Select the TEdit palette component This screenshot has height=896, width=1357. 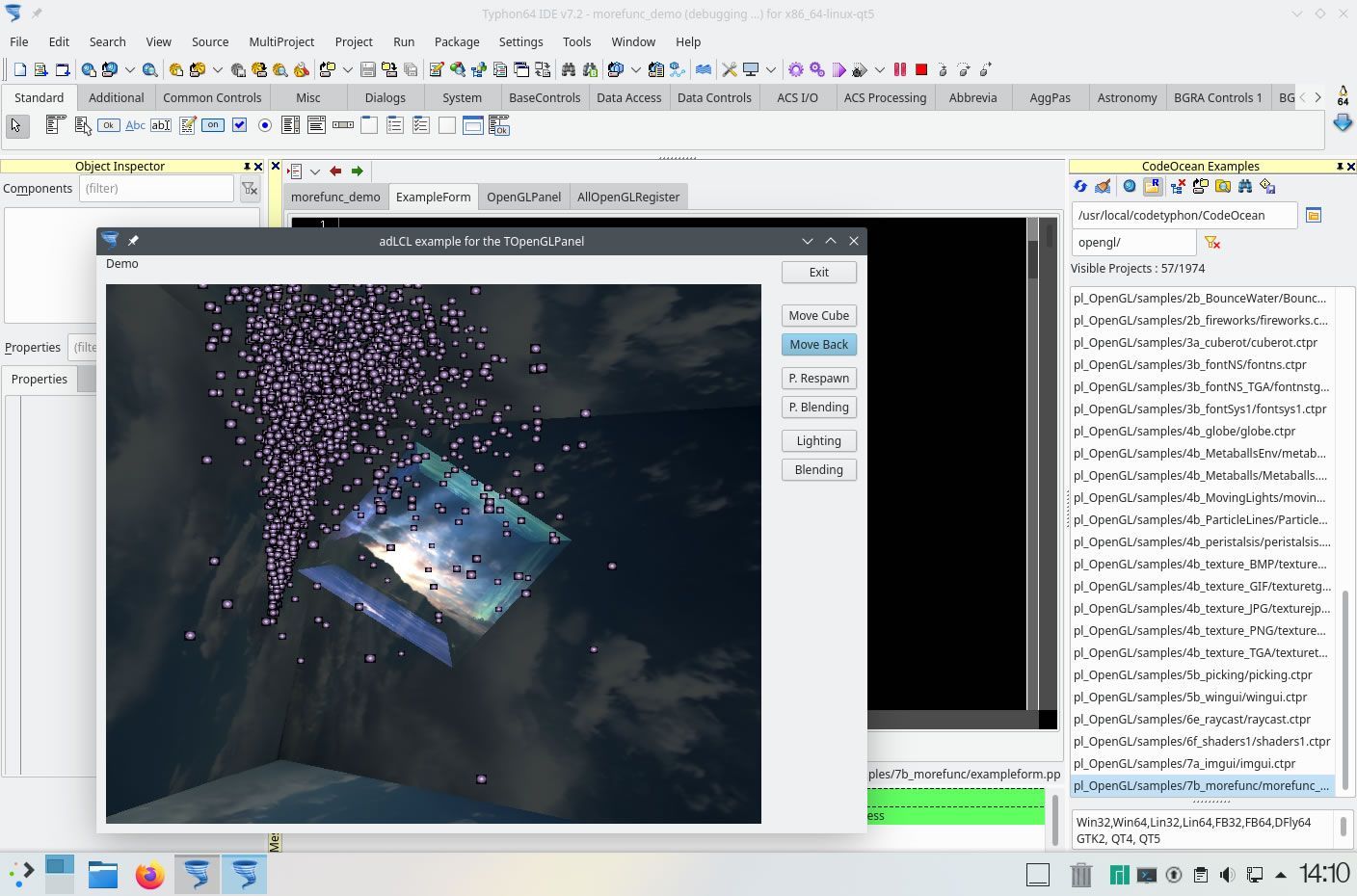(161, 125)
